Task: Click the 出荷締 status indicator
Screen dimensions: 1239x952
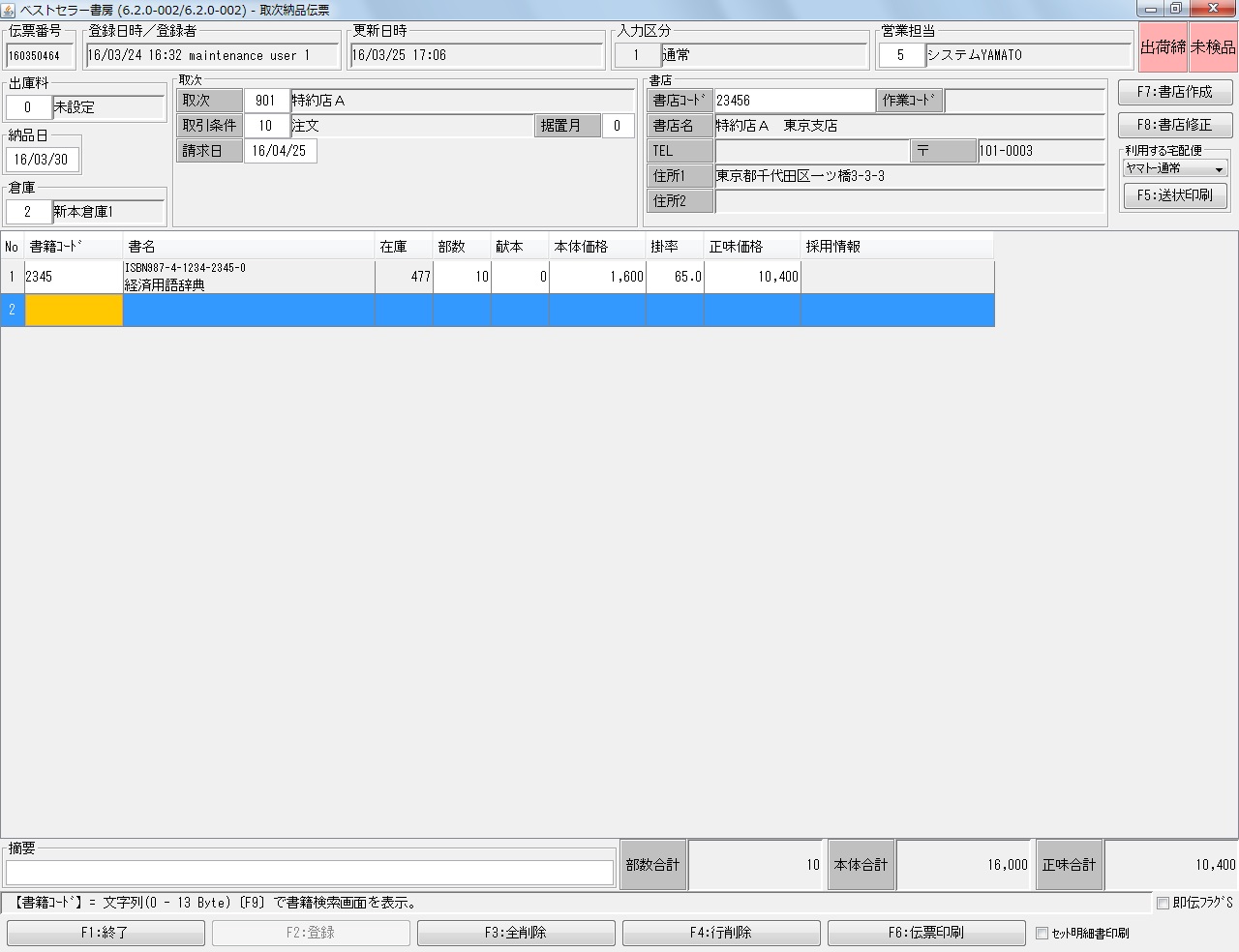Action: coord(1163,47)
